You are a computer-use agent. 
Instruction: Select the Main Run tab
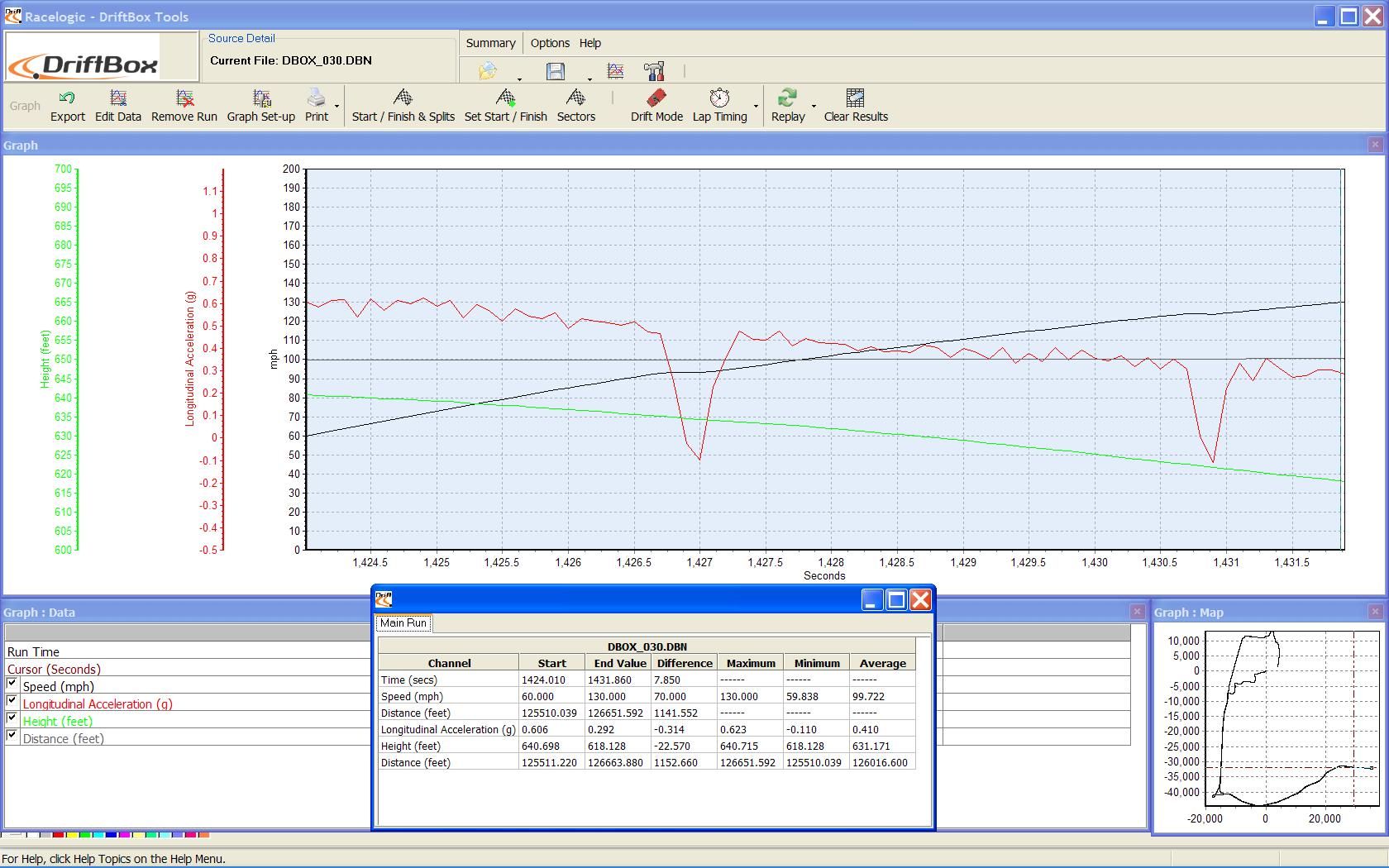click(x=403, y=623)
